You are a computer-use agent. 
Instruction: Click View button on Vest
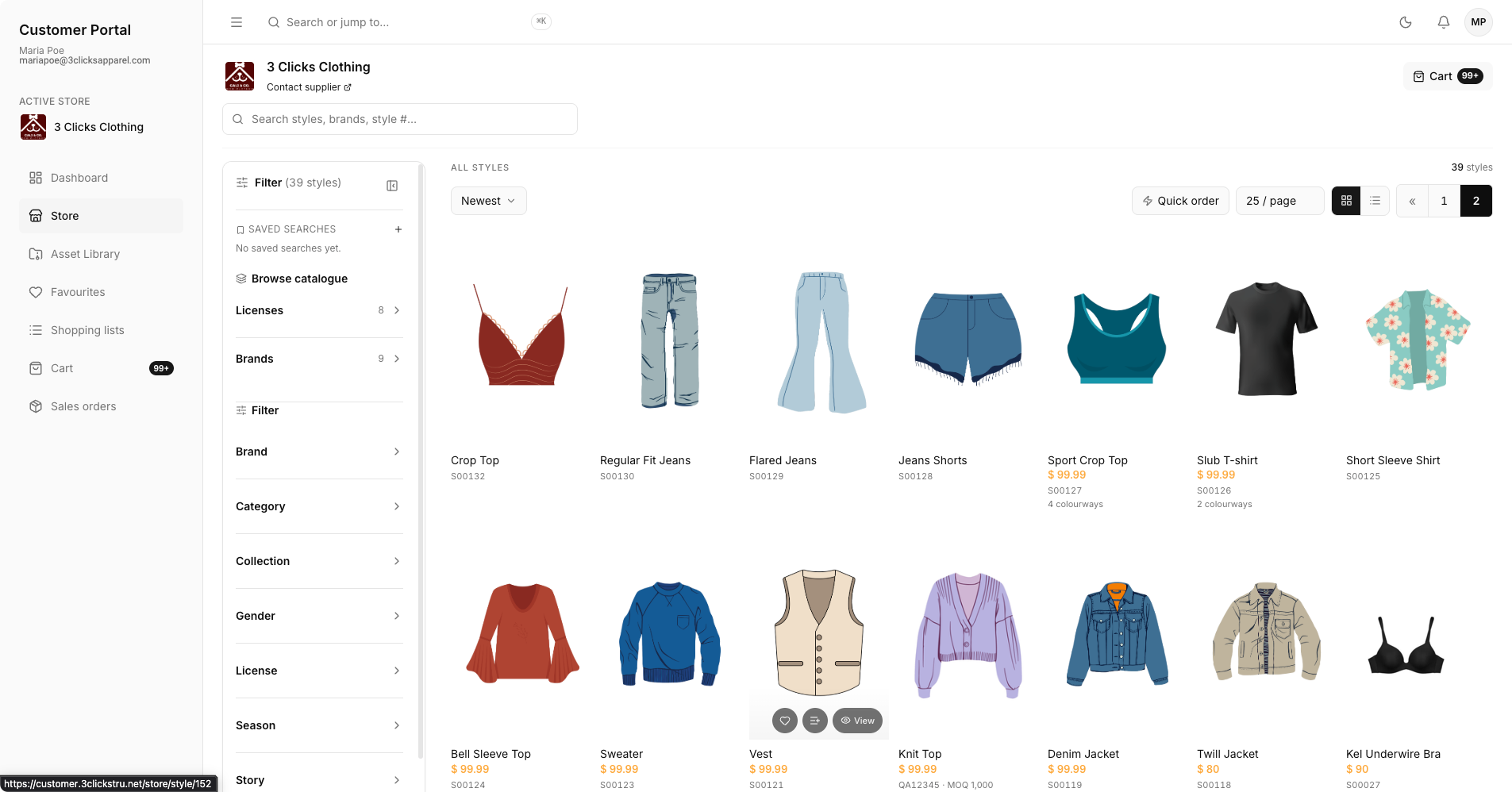[x=857, y=721]
